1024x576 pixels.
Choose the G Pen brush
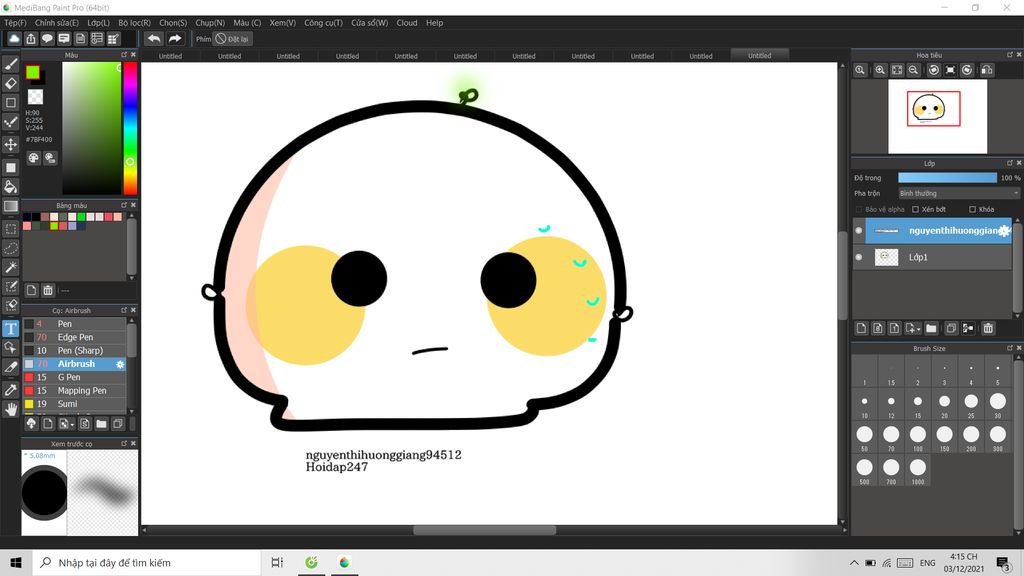point(75,377)
